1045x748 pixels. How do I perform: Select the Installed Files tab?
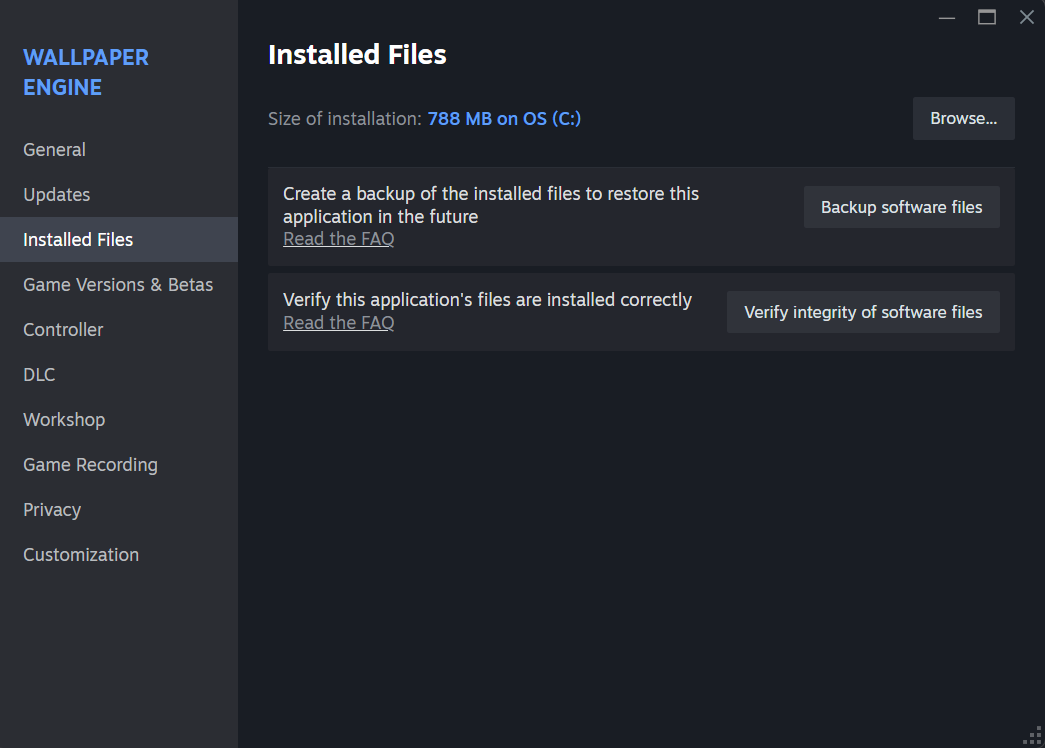119,239
